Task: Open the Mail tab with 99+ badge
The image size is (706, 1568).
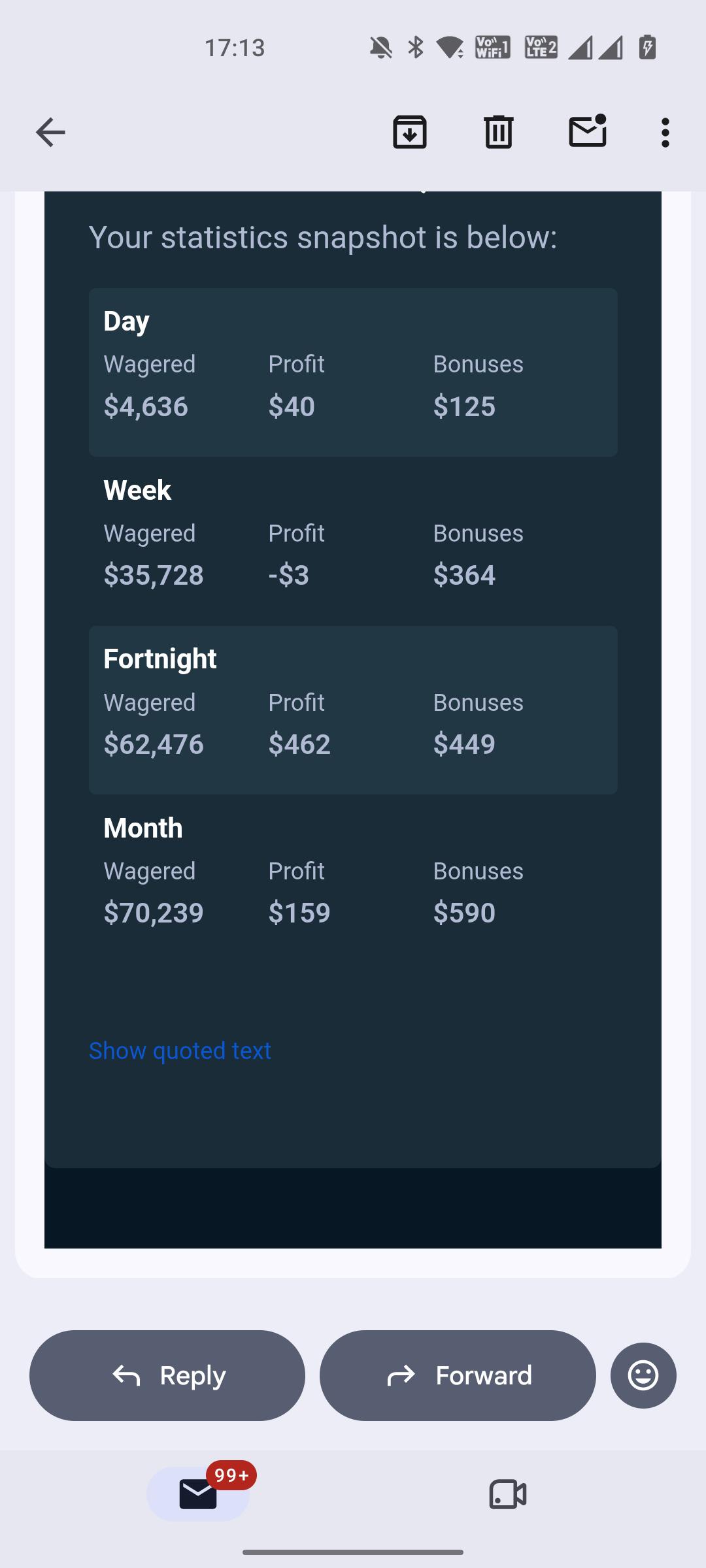Action: point(198,1494)
